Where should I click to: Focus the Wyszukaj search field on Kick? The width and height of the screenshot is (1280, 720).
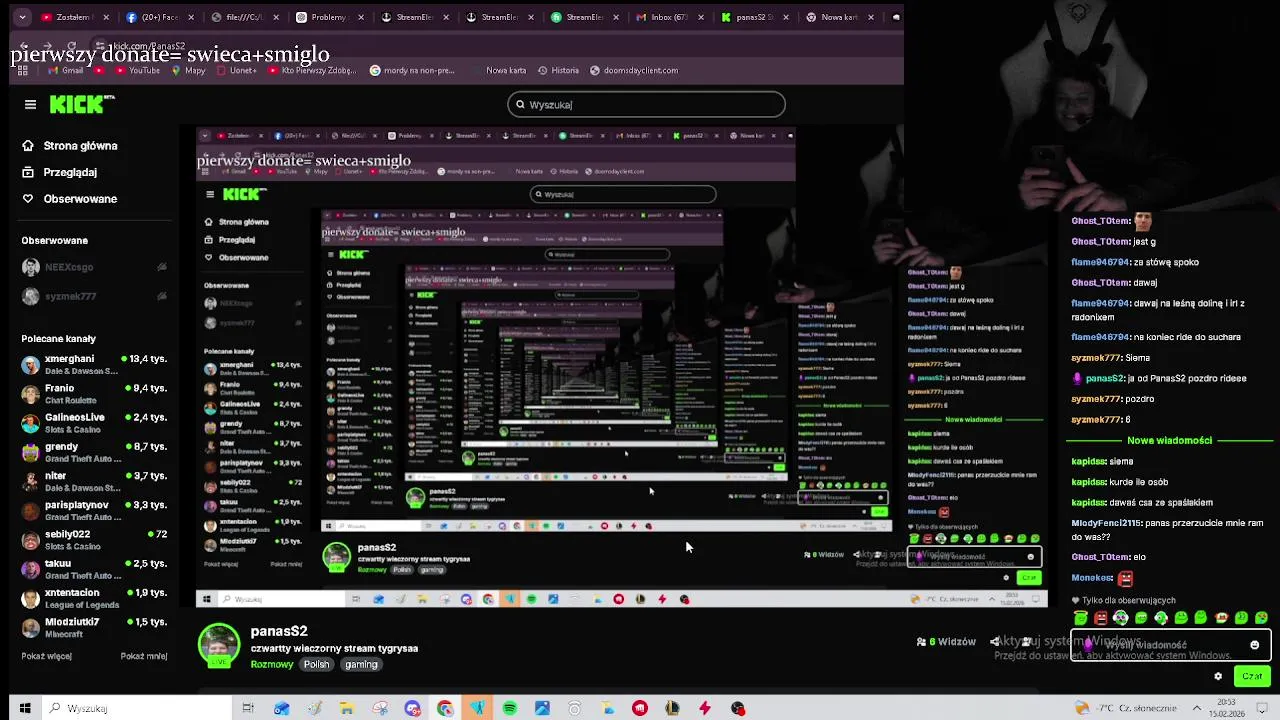click(646, 104)
